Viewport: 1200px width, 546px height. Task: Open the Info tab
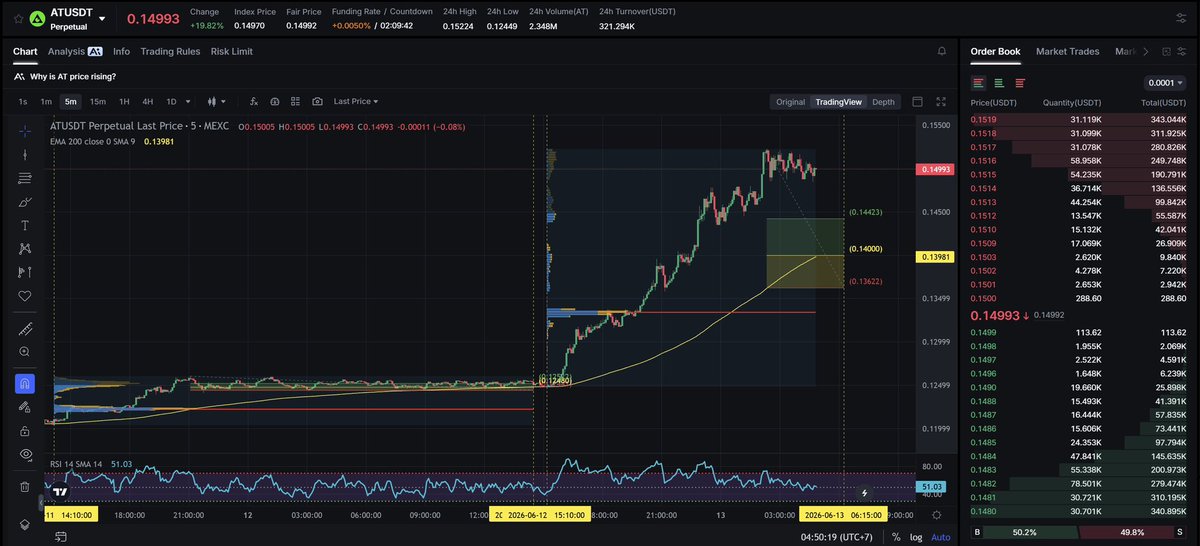tap(121, 51)
